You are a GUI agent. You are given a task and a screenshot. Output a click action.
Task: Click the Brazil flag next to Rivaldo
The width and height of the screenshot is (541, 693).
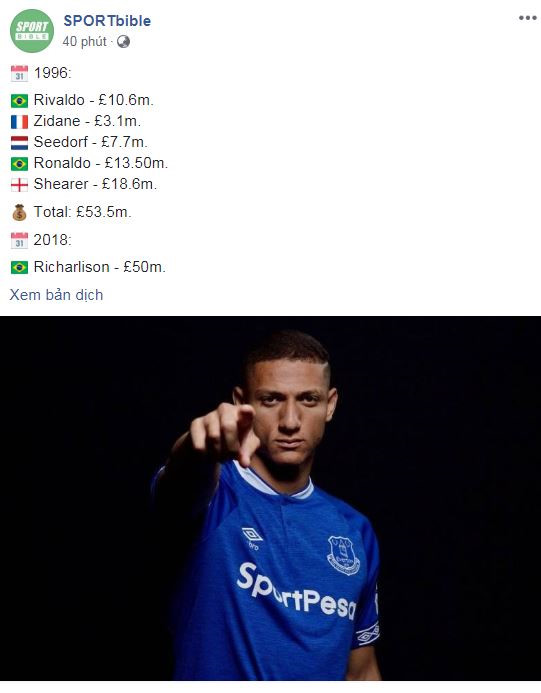point(19,101)
